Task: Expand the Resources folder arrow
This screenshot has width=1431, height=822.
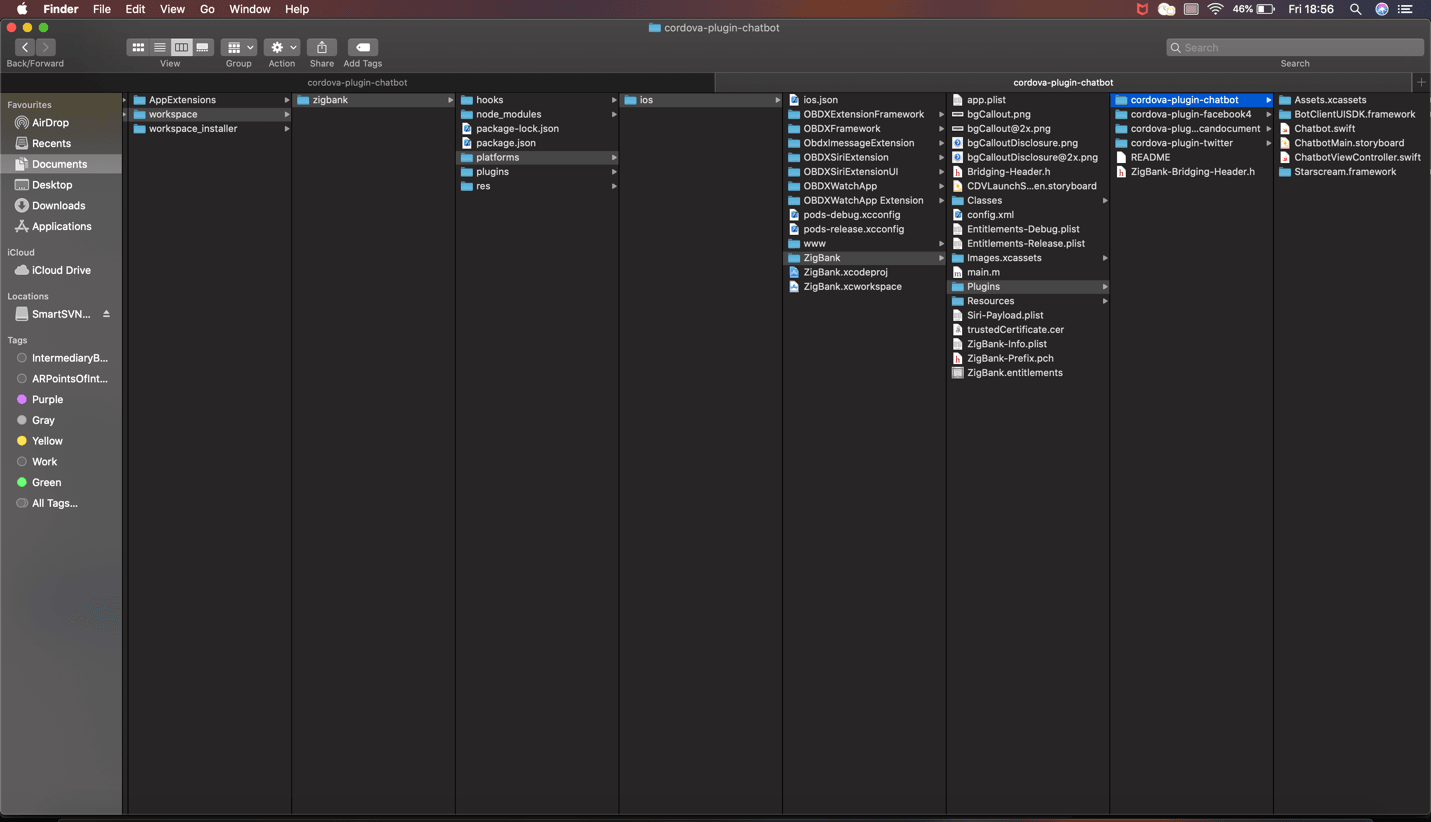Action: coord(1105,301)
